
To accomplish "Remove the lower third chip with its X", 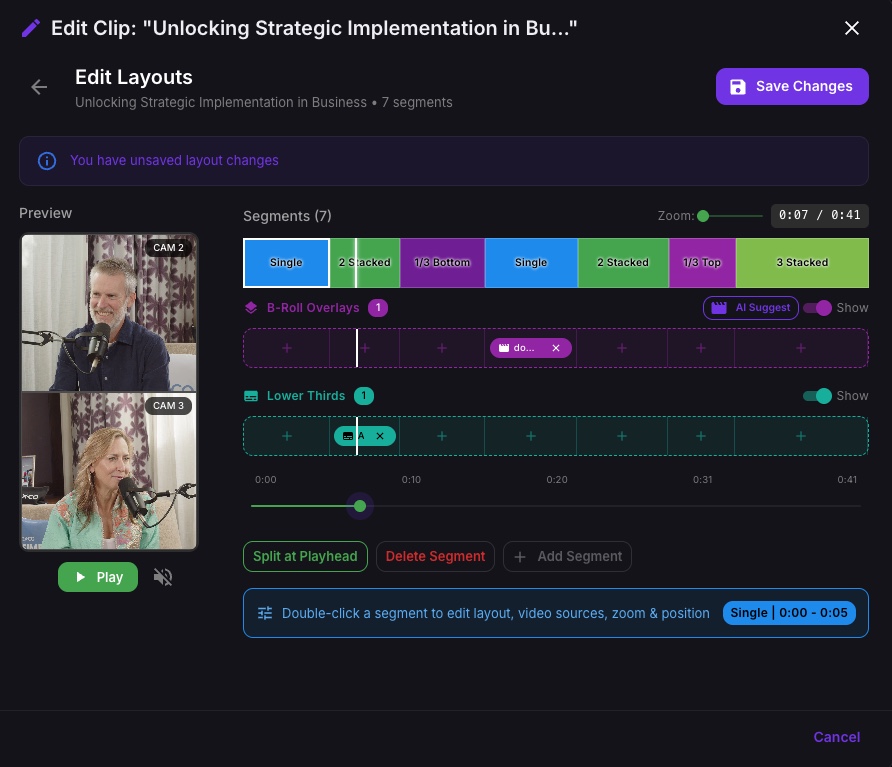I will point(380,436).
